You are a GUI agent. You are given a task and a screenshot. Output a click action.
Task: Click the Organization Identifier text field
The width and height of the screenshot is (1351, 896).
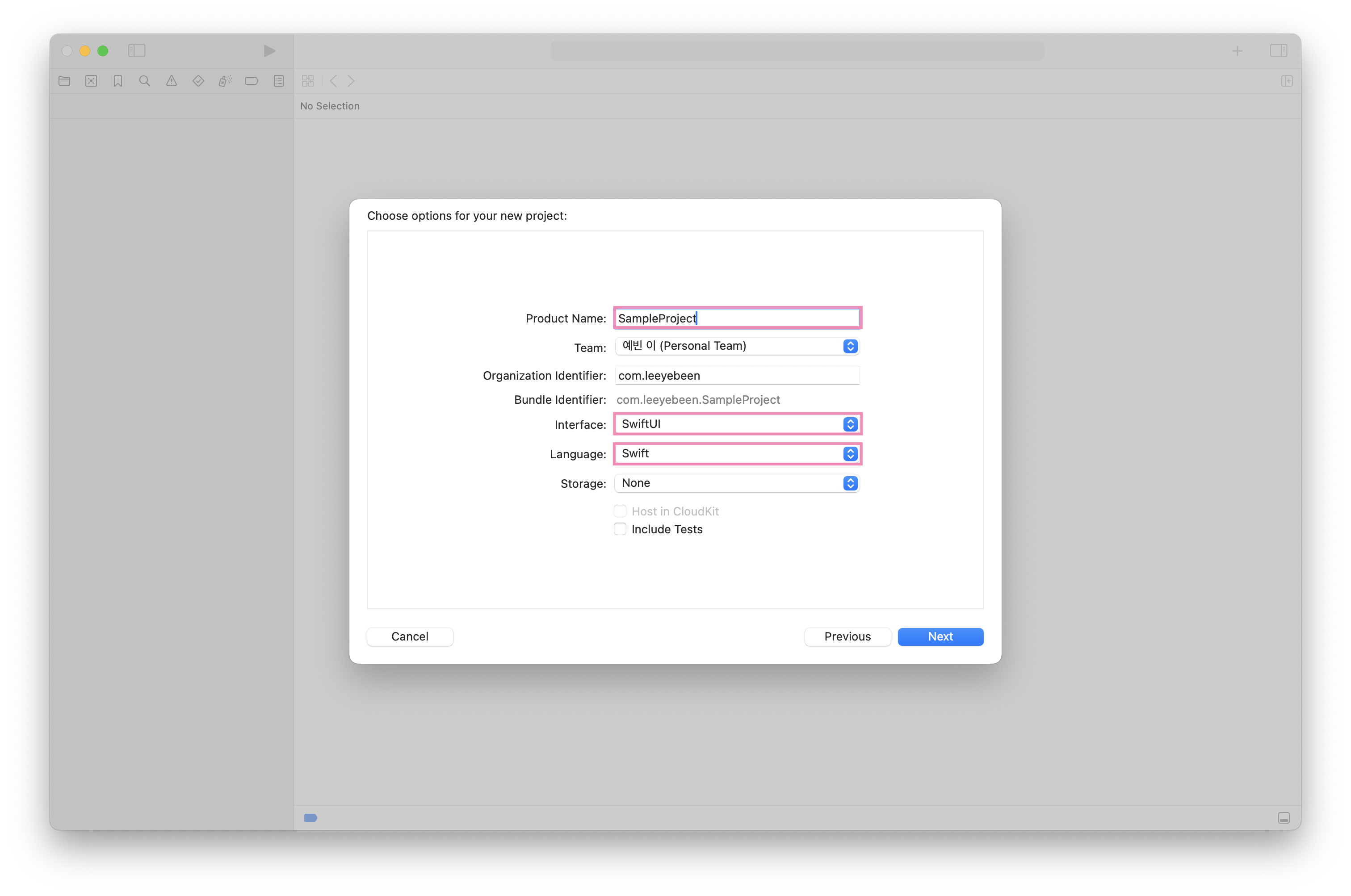click(x=737, y=376)
